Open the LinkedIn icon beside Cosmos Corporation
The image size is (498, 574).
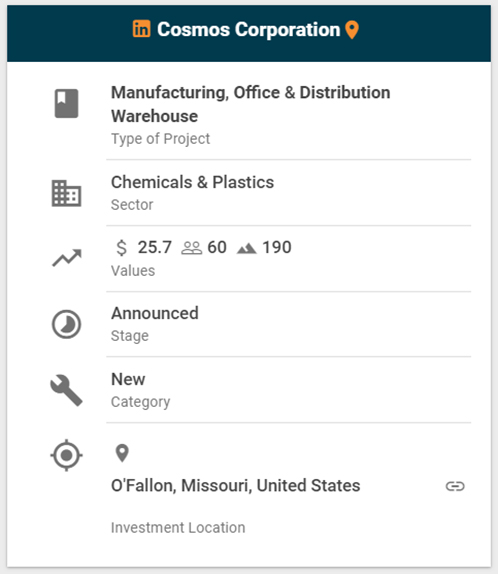141,29
